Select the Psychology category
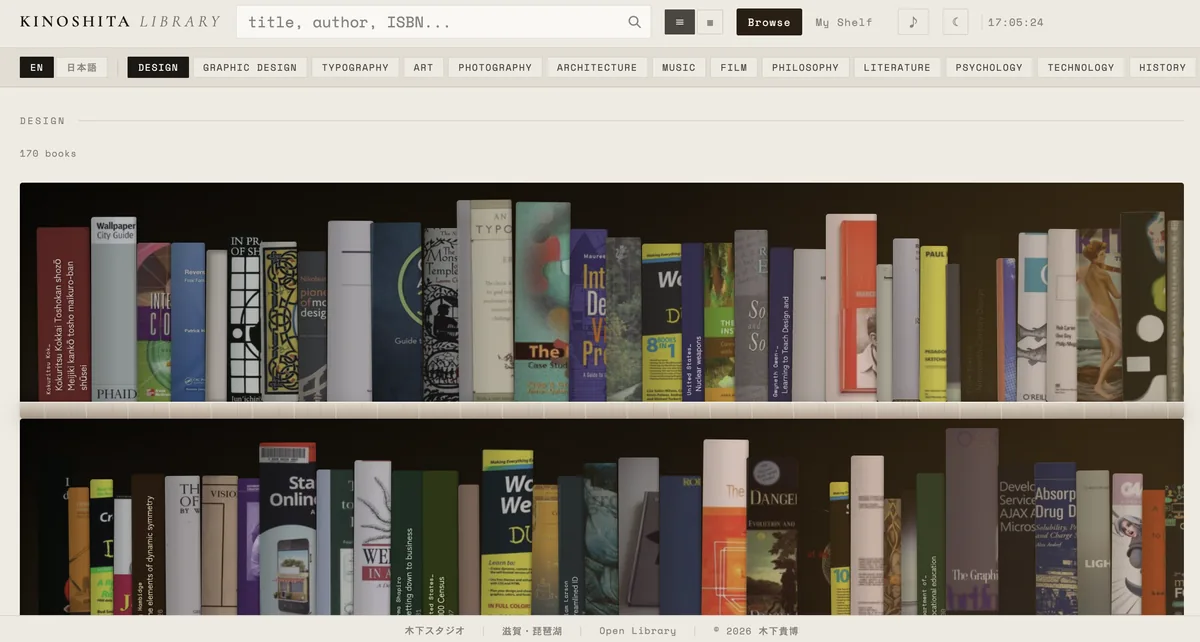Viewport: 1200px width, 642px height. (x=989, y=67)
